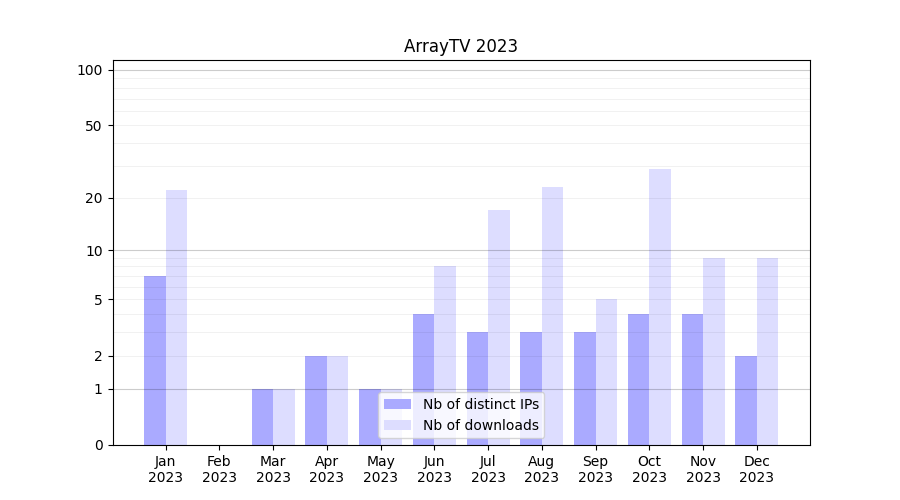Click the 'Nb of downloads' legend swatch
900x500 pixels.
click(x=397, y=425)
